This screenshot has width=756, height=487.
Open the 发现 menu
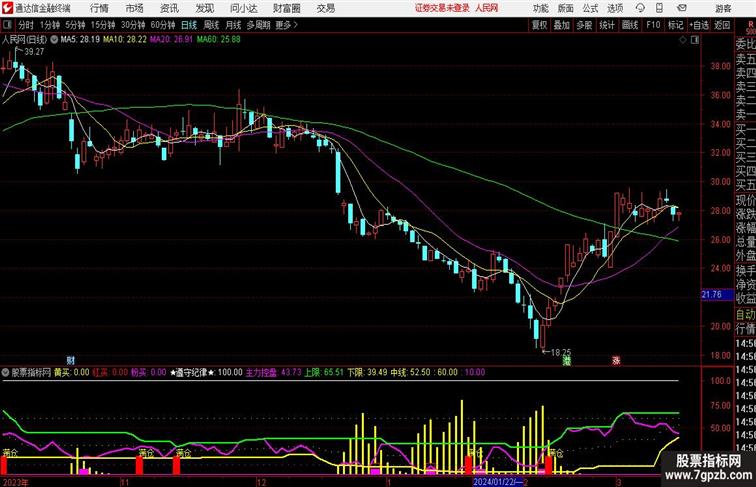(x=204, y=8)
